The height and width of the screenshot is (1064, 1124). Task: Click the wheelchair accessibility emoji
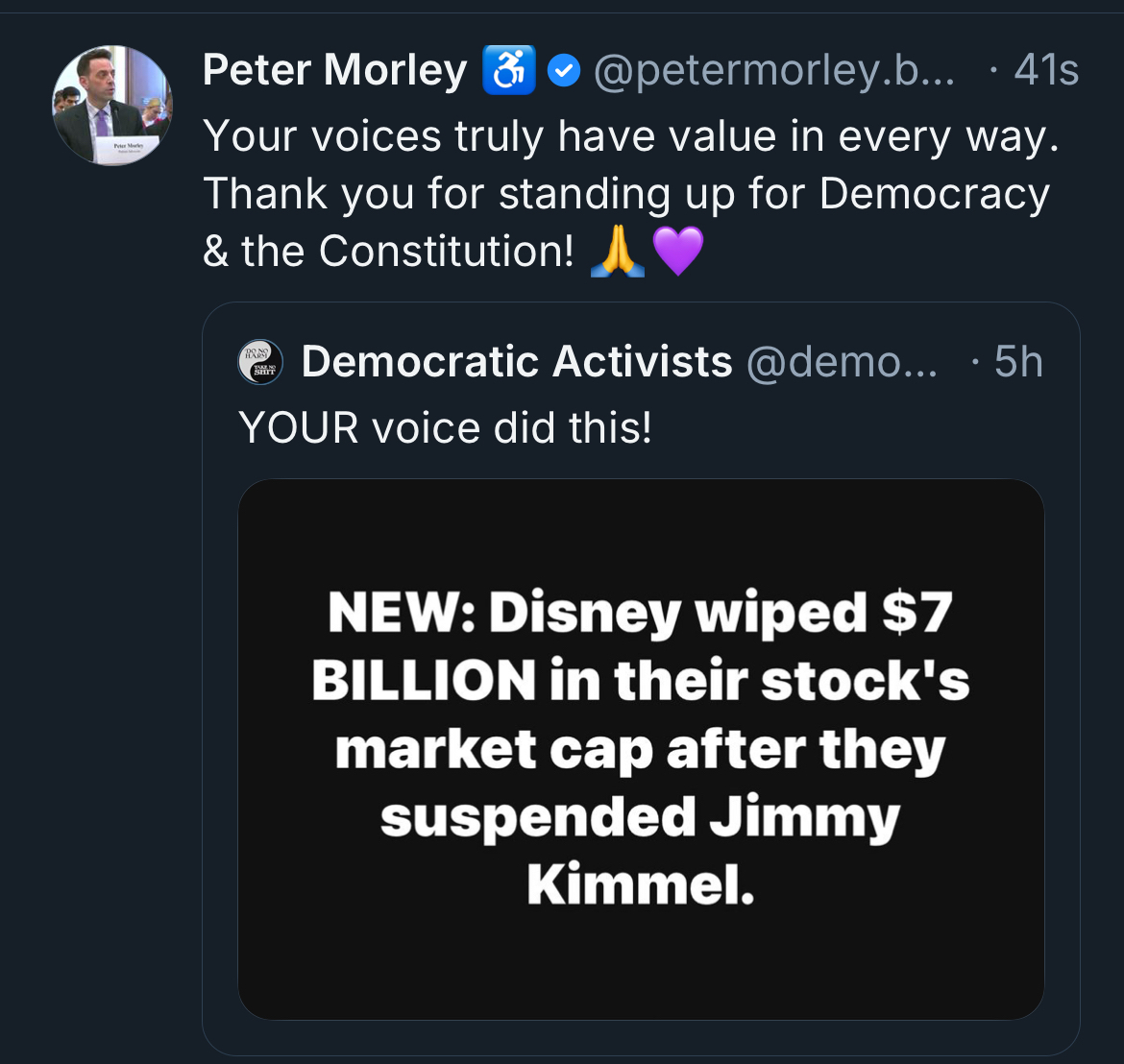pyautogui.click(x=508, y=71)
